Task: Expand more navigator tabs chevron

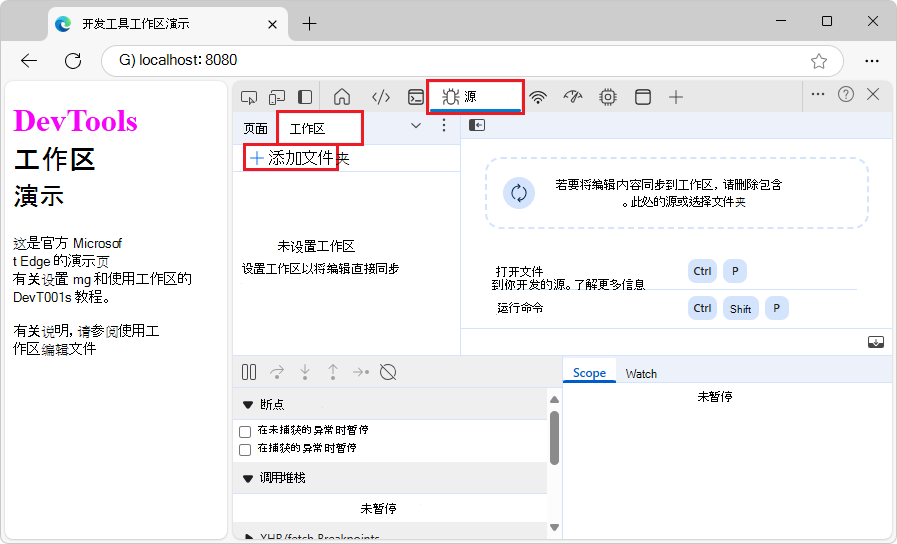Action: point(416,126)
